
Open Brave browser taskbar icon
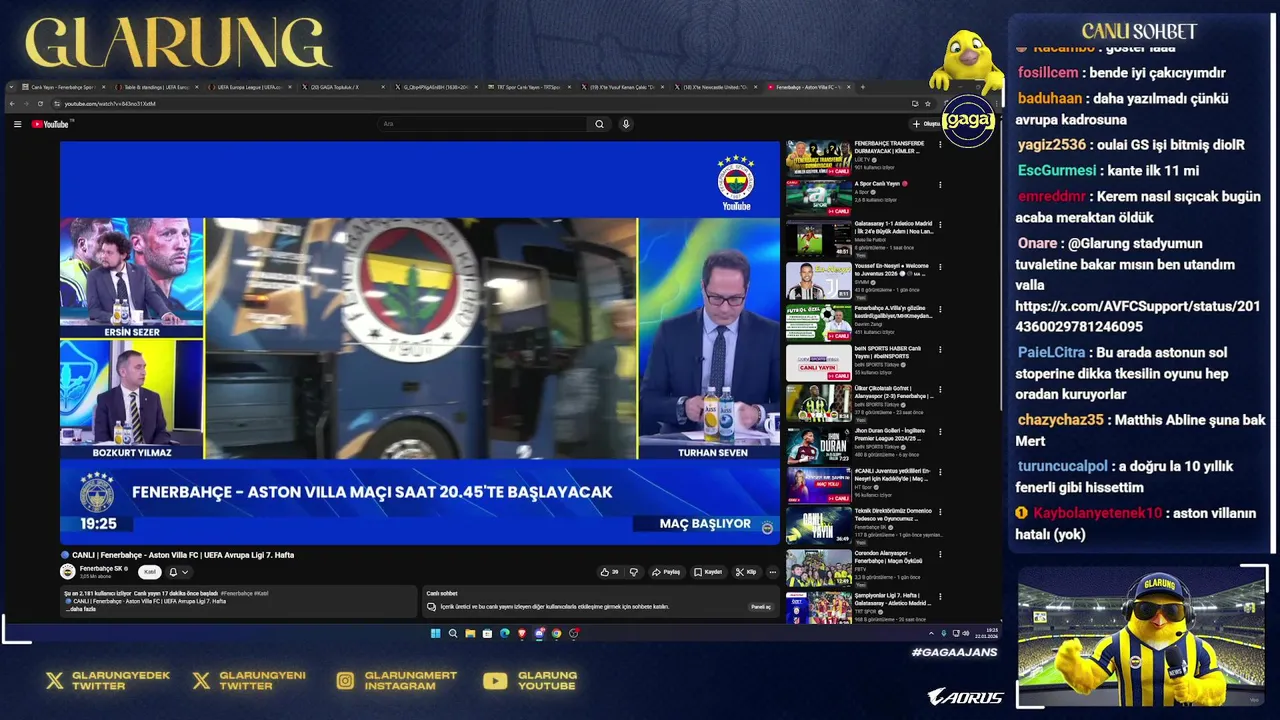[522, 633]
